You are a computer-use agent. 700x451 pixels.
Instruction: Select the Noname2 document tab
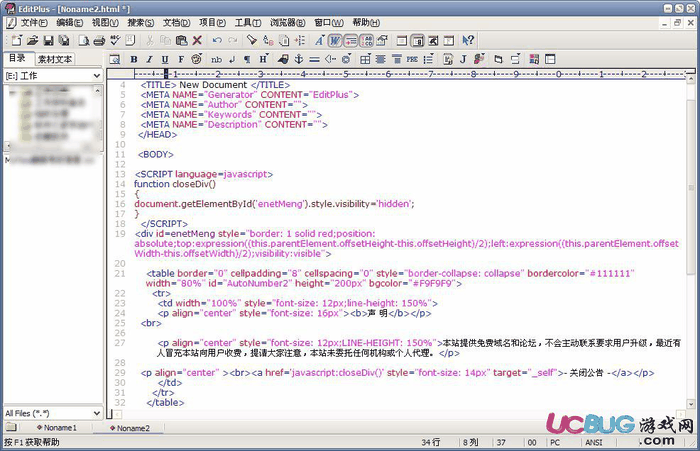[130, 428]
